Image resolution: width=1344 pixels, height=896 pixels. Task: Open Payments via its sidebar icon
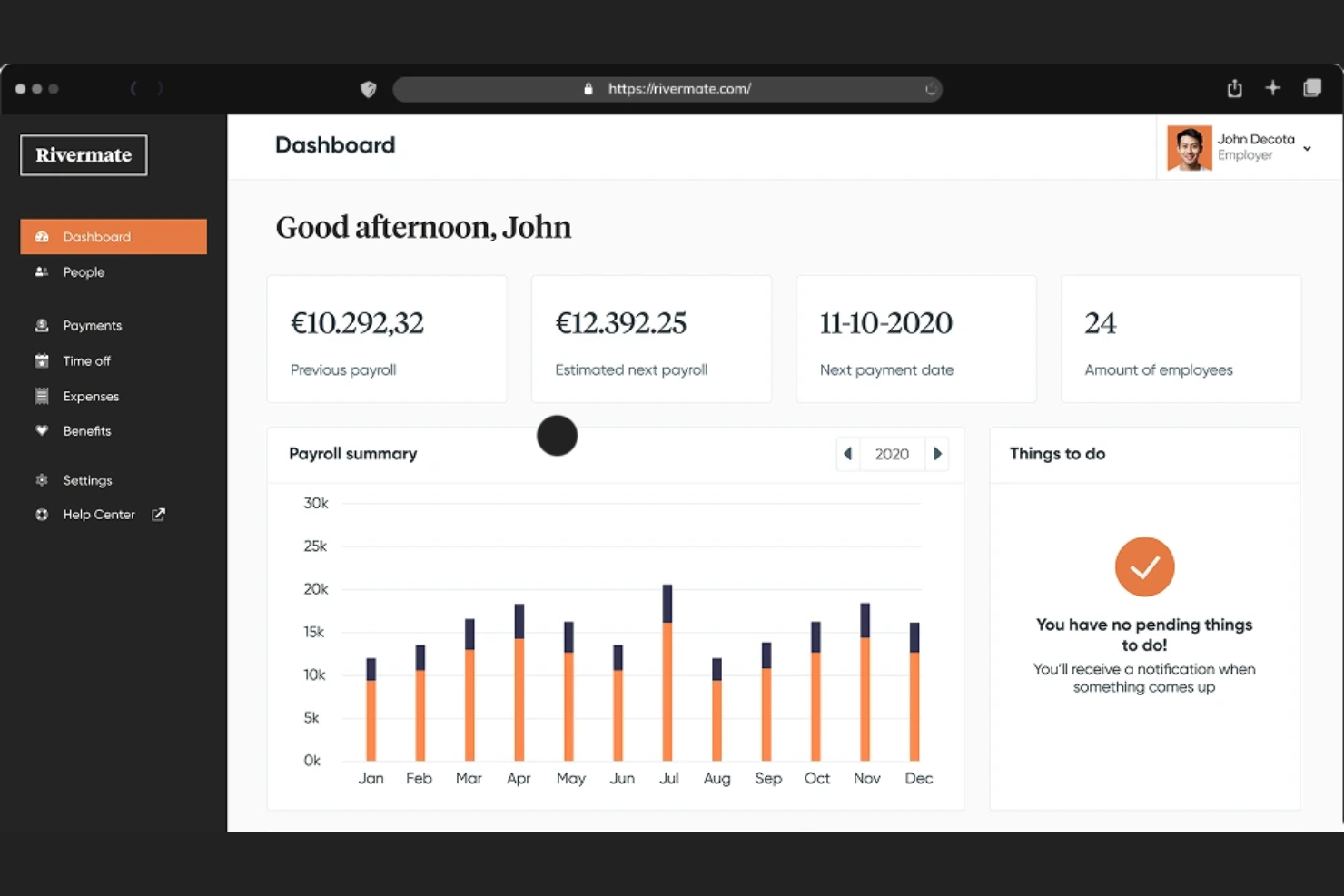[x=42, y=324]
